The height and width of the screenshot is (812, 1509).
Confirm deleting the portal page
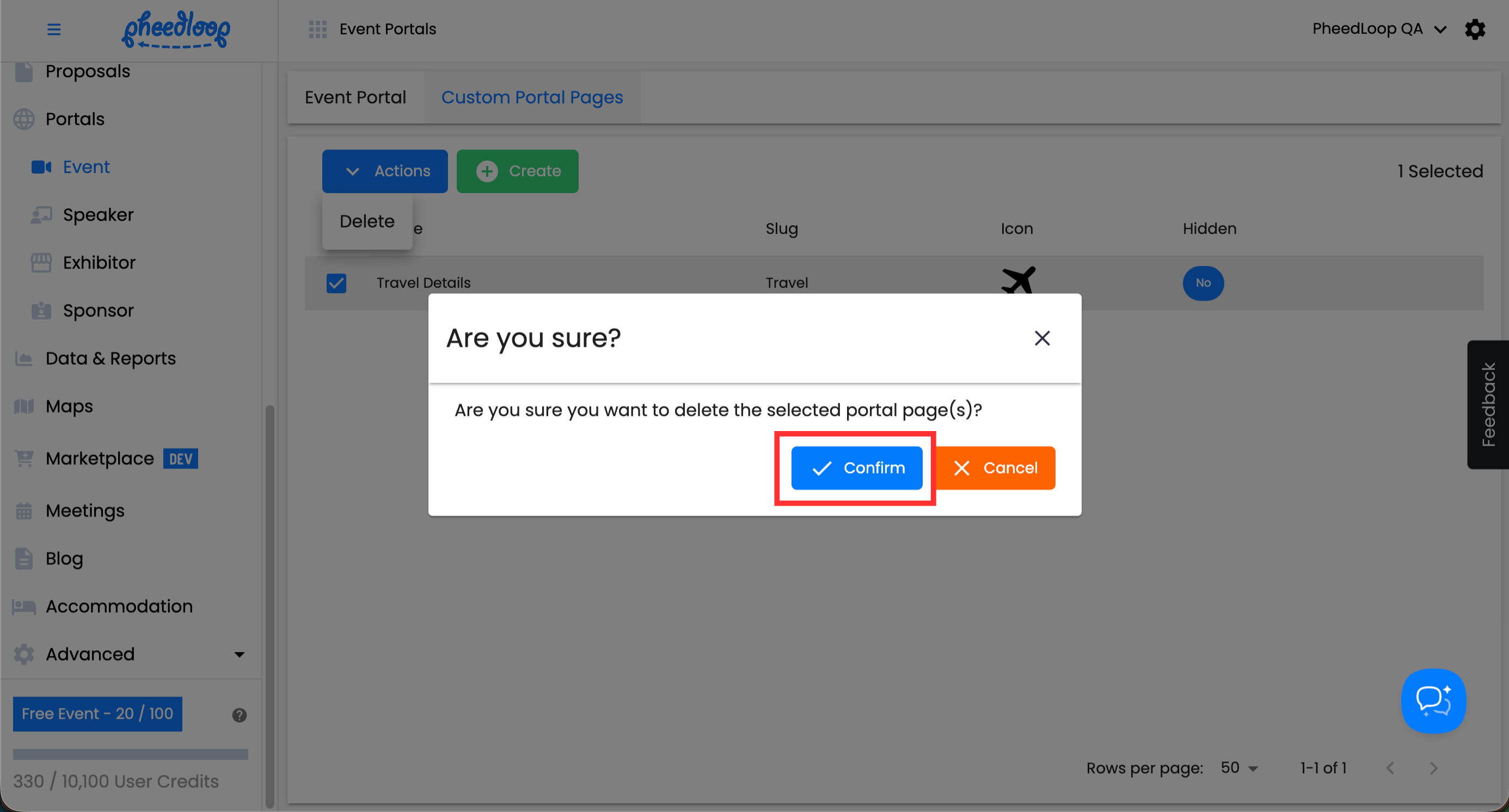(856, 467)
